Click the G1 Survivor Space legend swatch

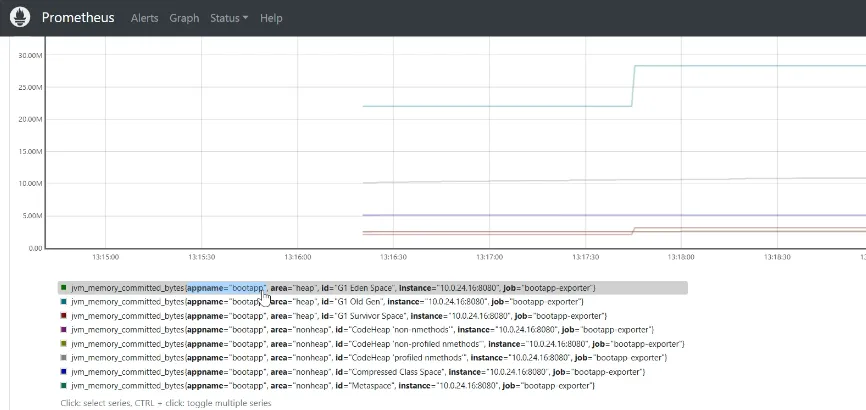pos(64,316)
